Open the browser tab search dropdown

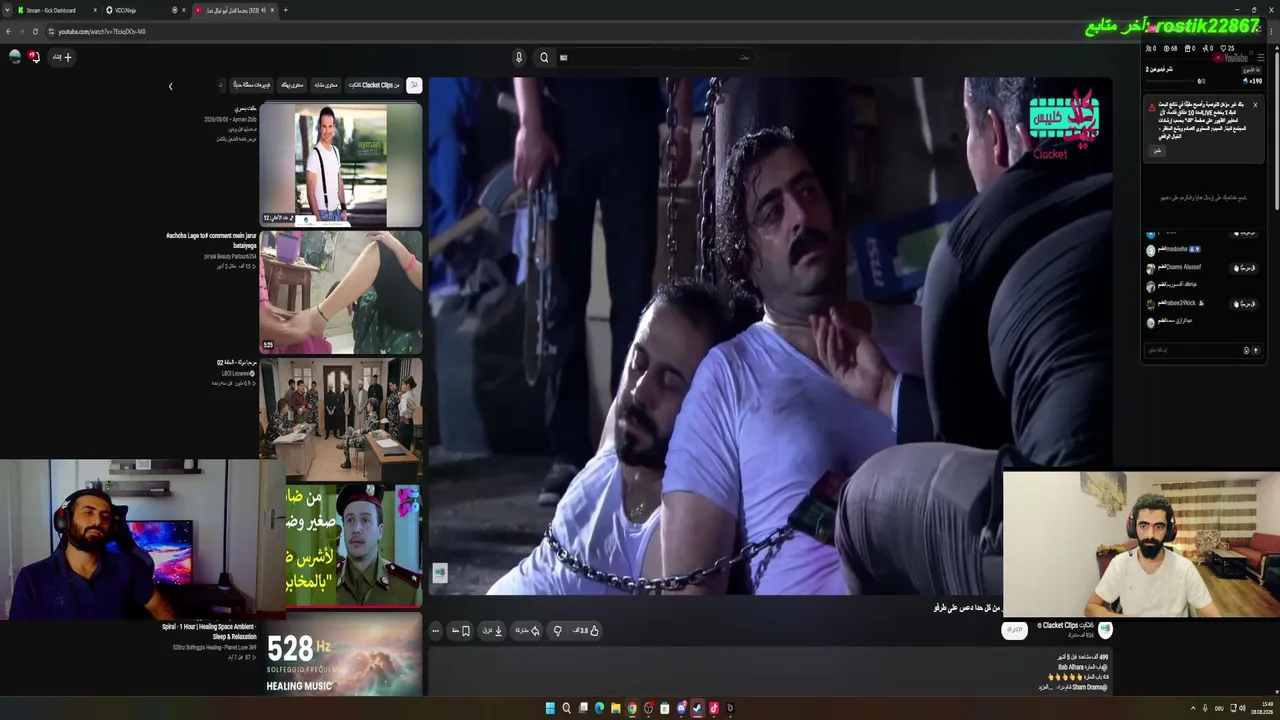[x=6, y=10]
